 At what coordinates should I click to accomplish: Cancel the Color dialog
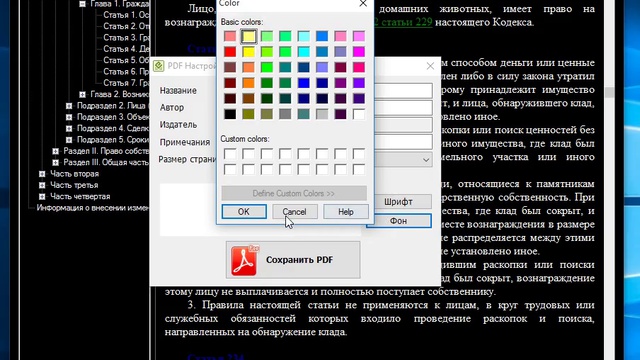(x=294, y=211)
